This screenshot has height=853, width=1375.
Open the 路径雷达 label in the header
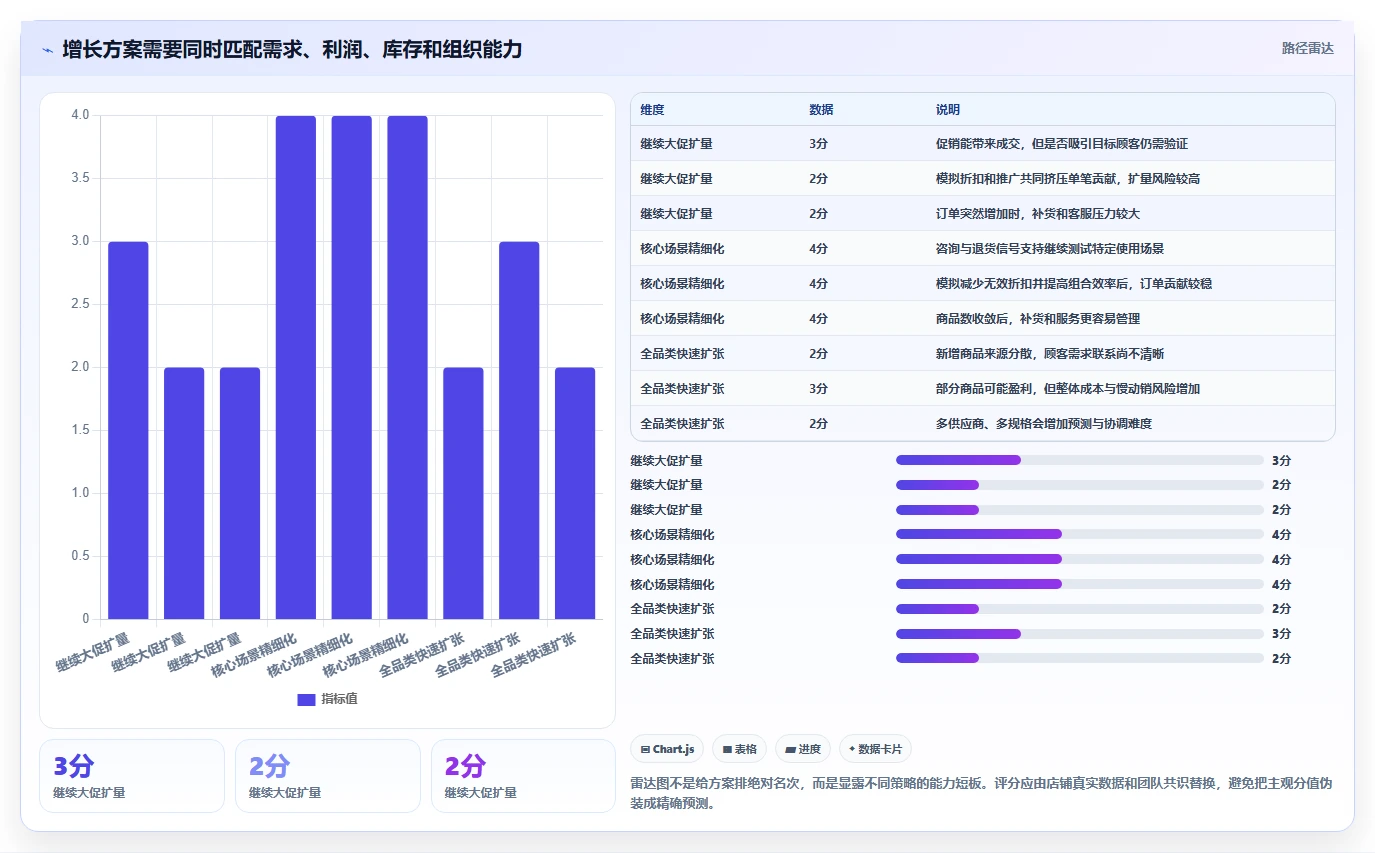[x=1308, y=48]
